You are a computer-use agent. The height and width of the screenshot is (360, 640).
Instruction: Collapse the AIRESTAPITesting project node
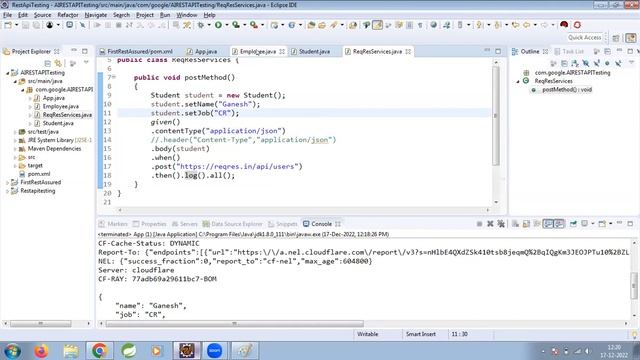(7, 73)
